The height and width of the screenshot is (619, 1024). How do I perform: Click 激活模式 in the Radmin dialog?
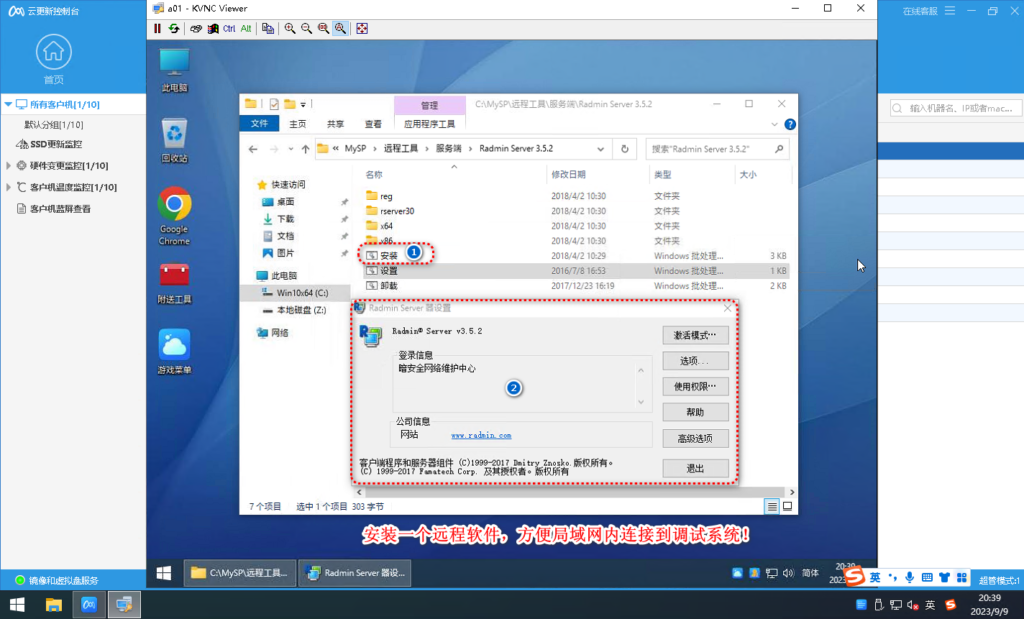[695, 337]
